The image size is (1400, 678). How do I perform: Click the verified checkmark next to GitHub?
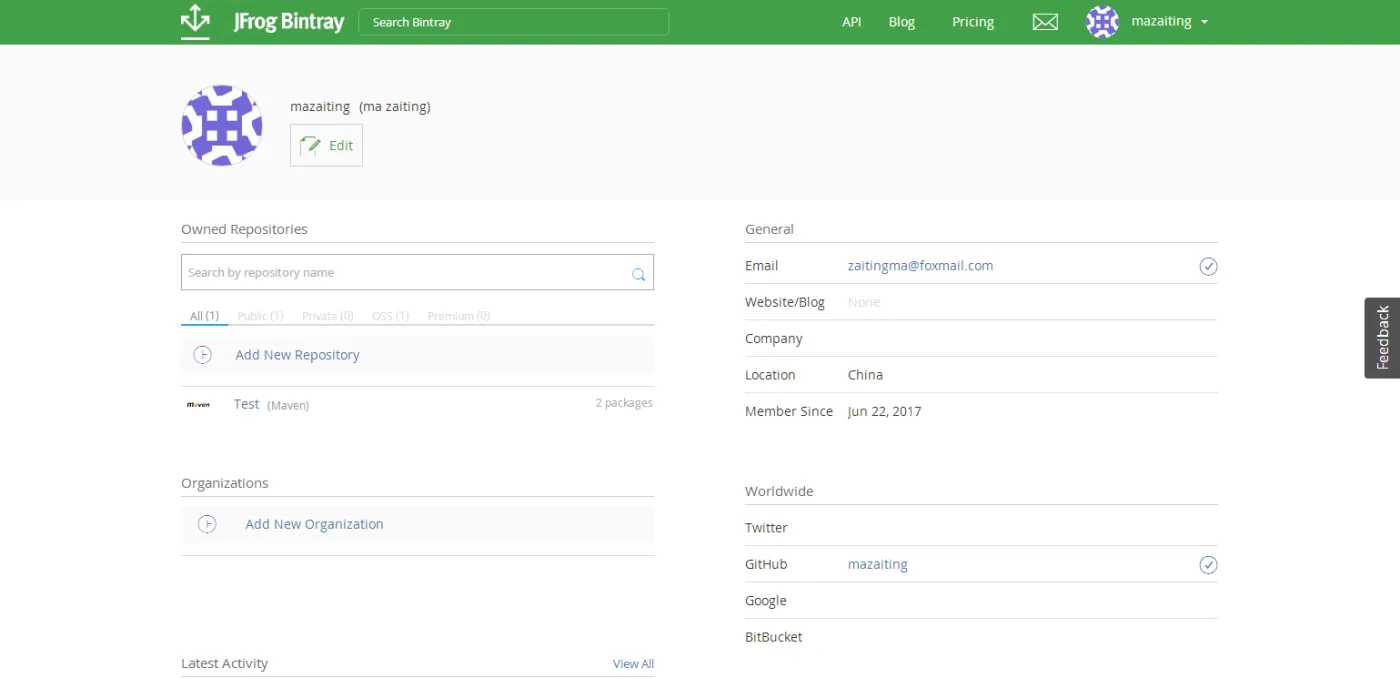[1208, 565]
